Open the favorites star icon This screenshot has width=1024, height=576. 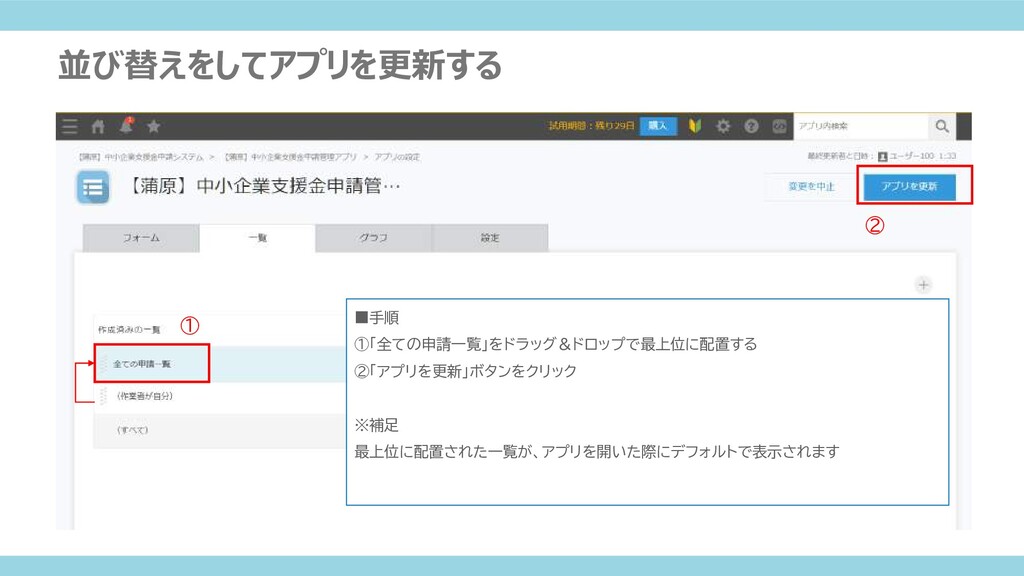pos(153,127)
